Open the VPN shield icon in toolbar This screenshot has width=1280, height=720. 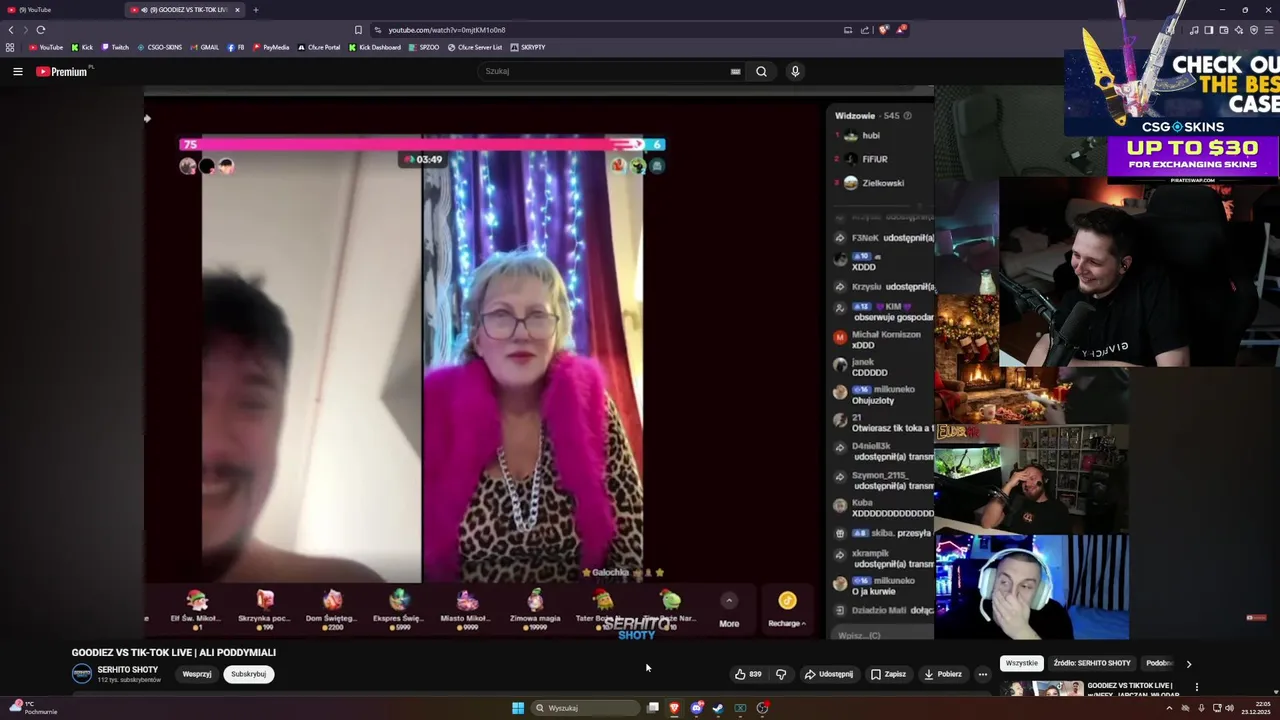click(1254, 30)
